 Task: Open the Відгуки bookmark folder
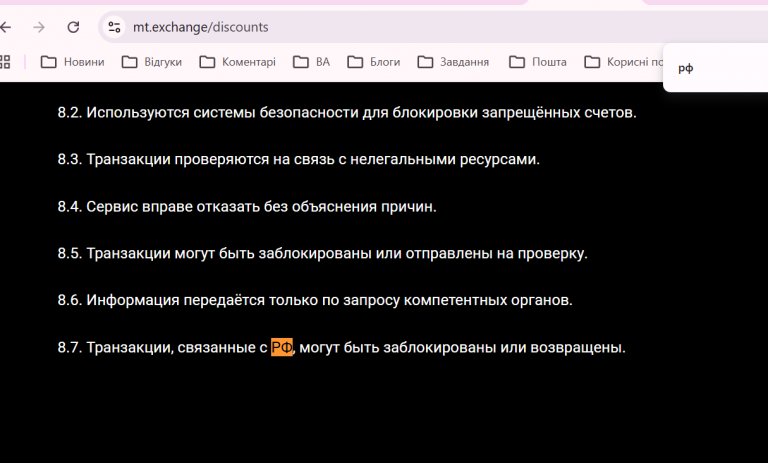pos(152,62)
